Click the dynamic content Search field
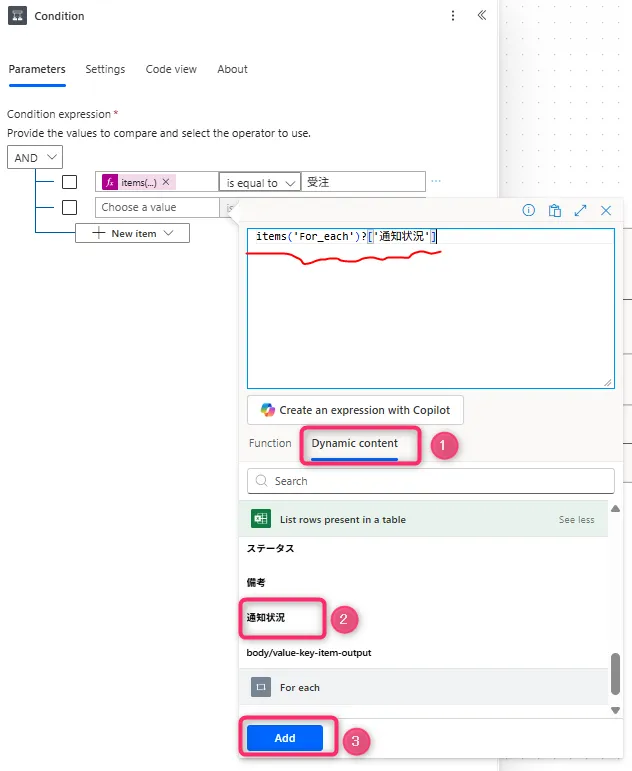The image size is (632, 771). [x=430, y=481]
